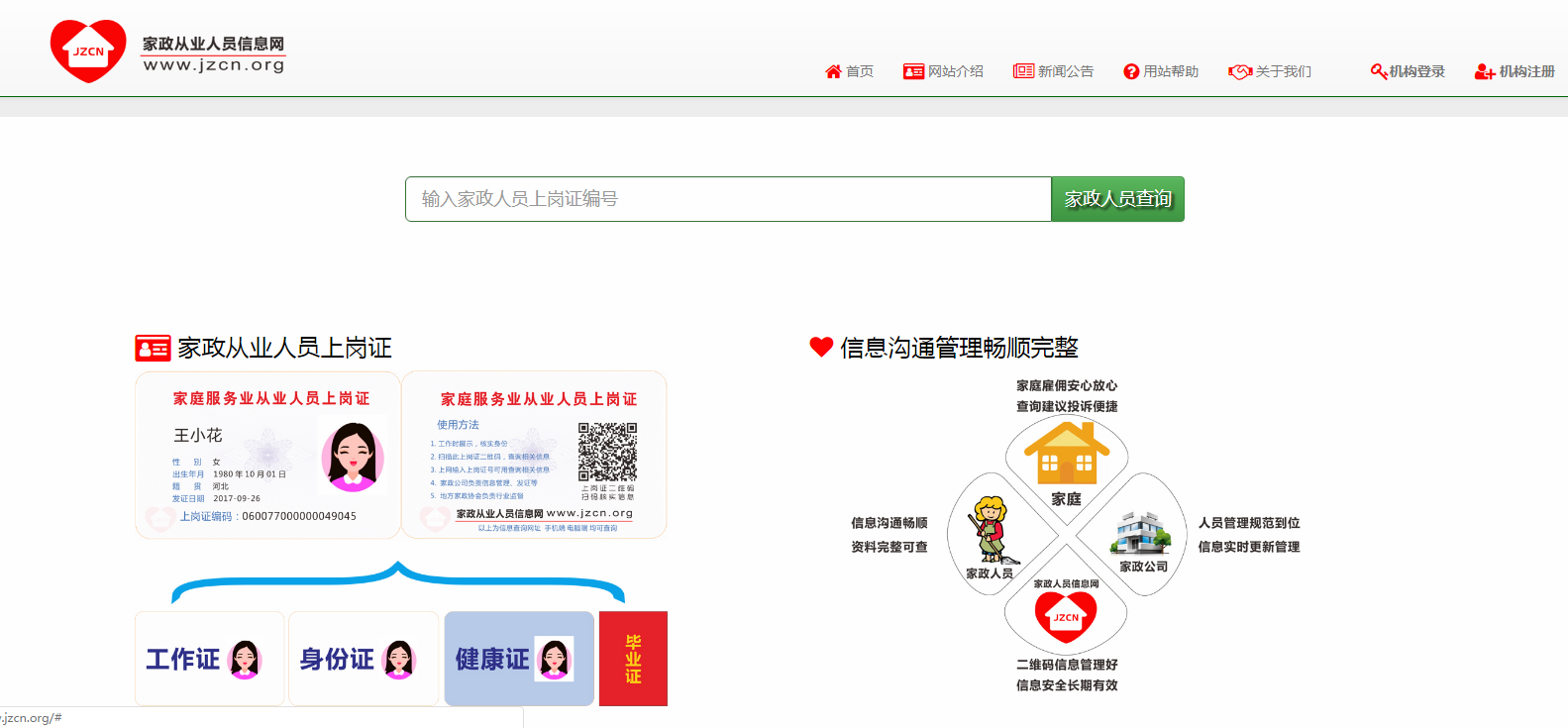This screenshot has width=1568, height=728.
Task: Click the text 查询建议投诉便捷
Action: 1067,406
